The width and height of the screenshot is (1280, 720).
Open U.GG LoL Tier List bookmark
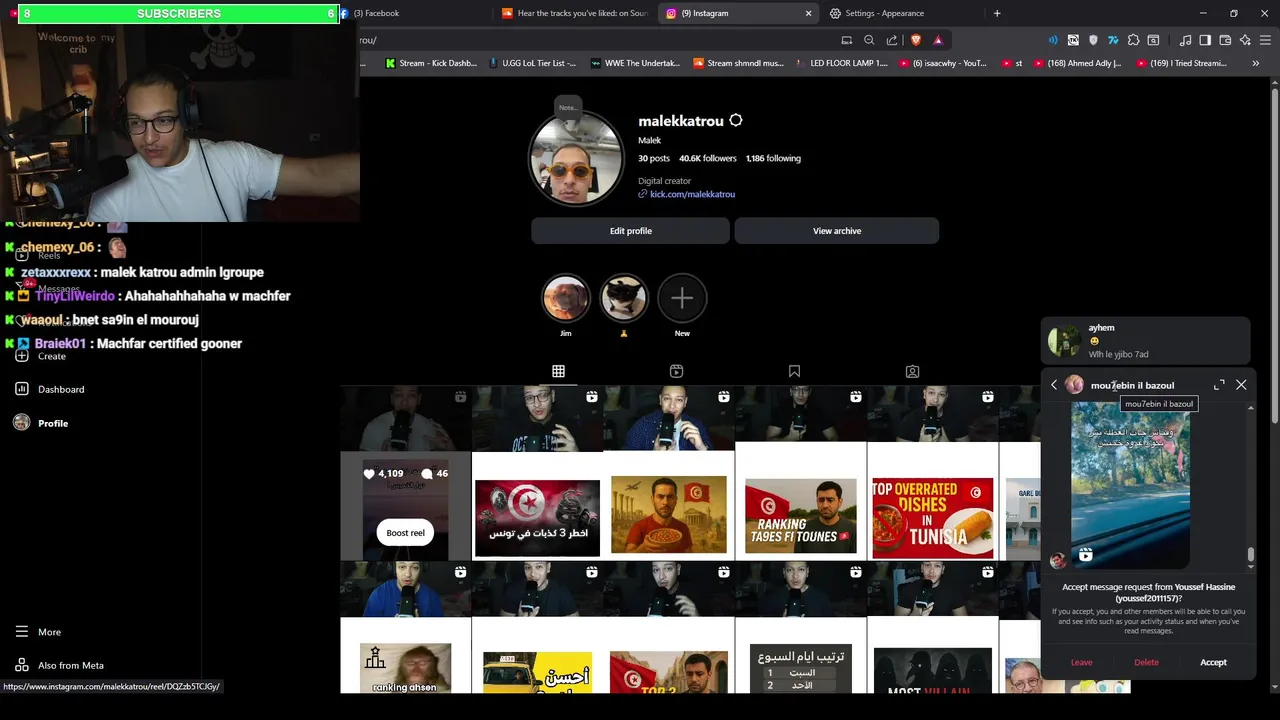532,63
